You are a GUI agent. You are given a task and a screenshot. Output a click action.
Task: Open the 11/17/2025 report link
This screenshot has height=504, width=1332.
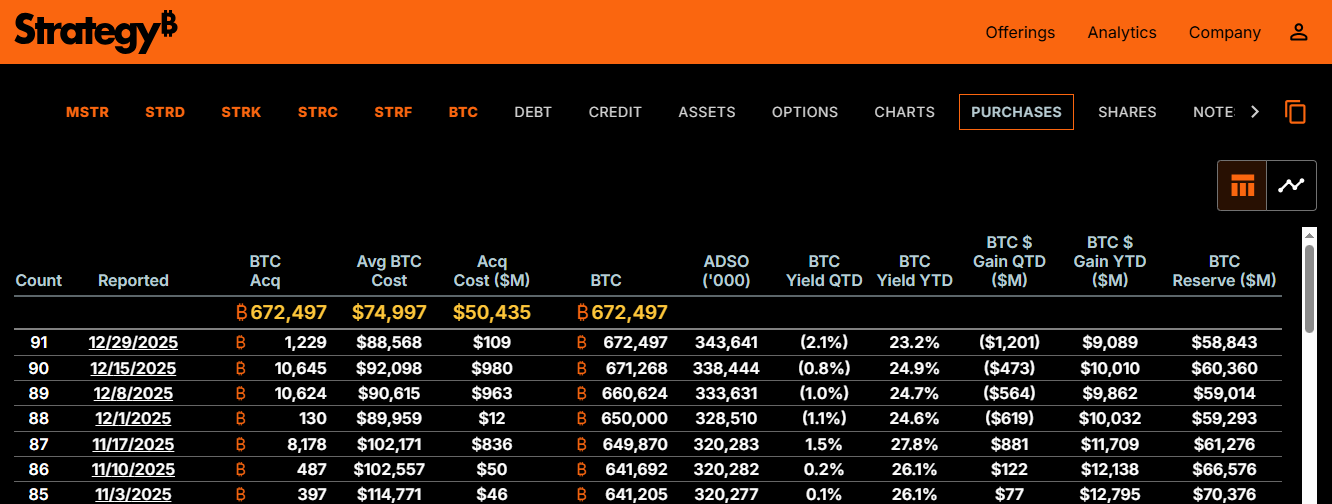(x=133, y=444)
